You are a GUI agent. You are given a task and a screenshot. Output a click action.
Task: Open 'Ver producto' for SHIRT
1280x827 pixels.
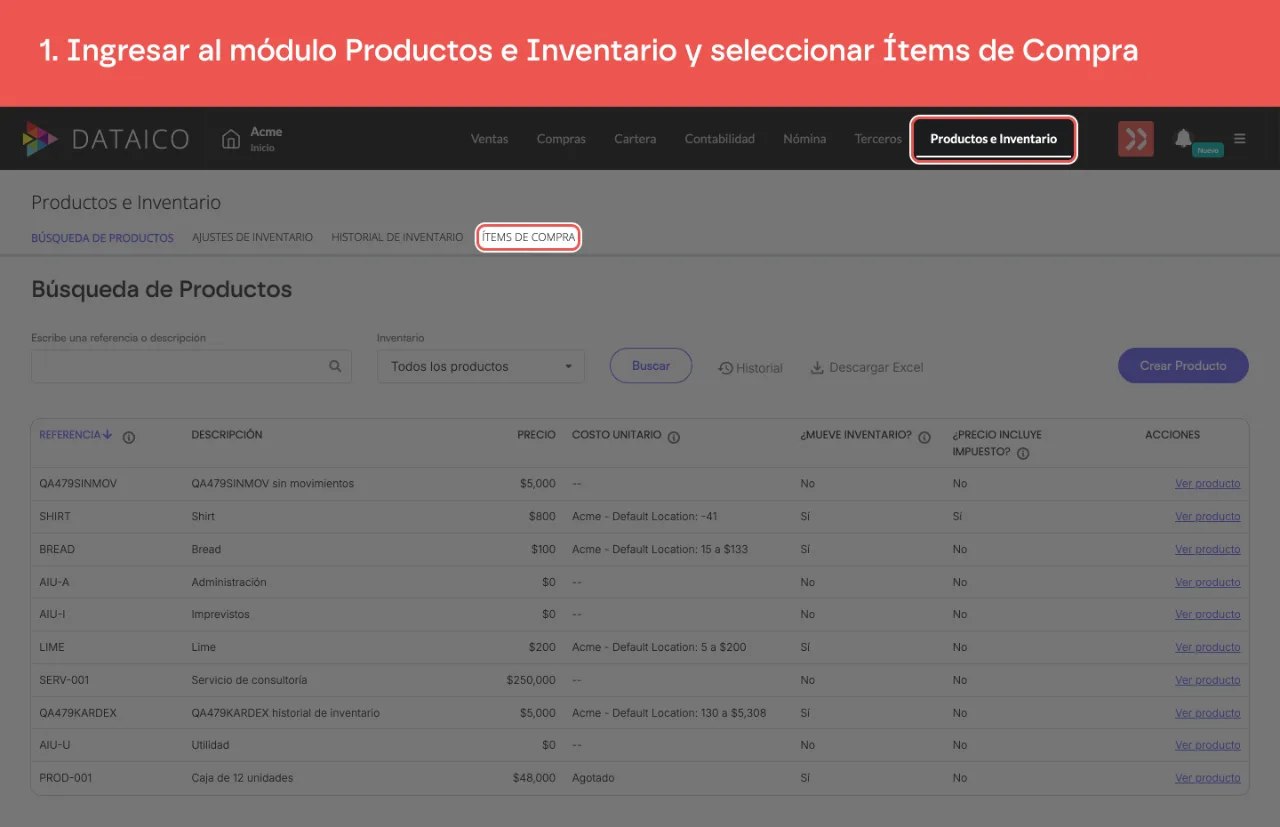(x=1208, y=517)
